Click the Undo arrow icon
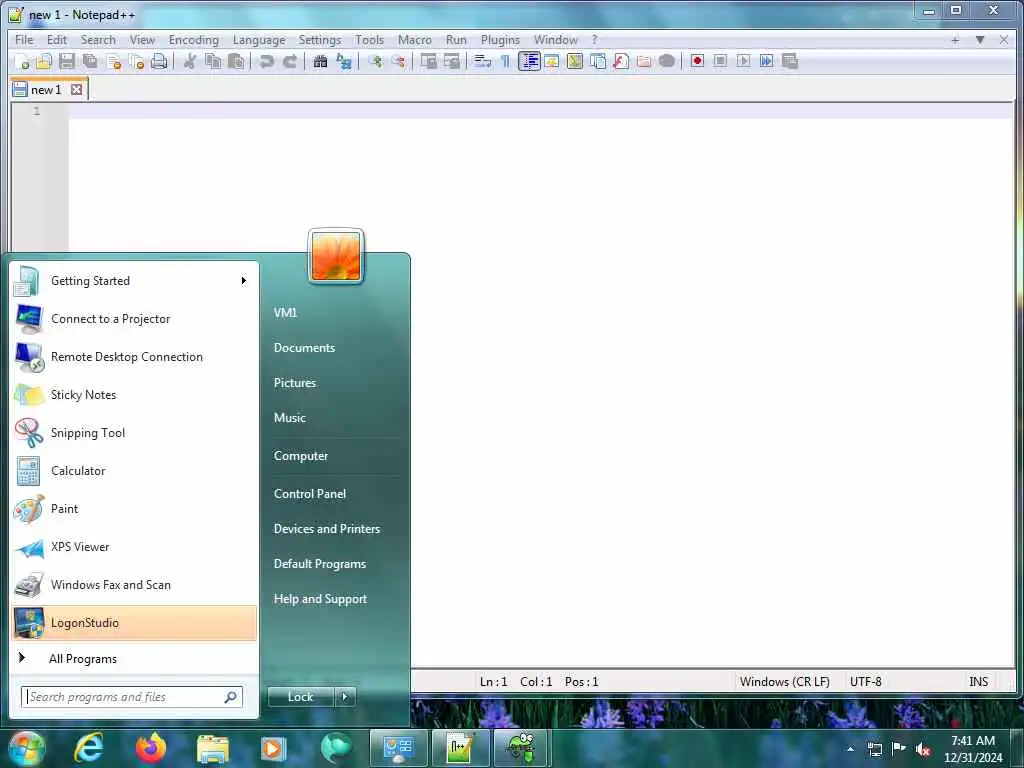1024x768 pixels. [266, 62]
